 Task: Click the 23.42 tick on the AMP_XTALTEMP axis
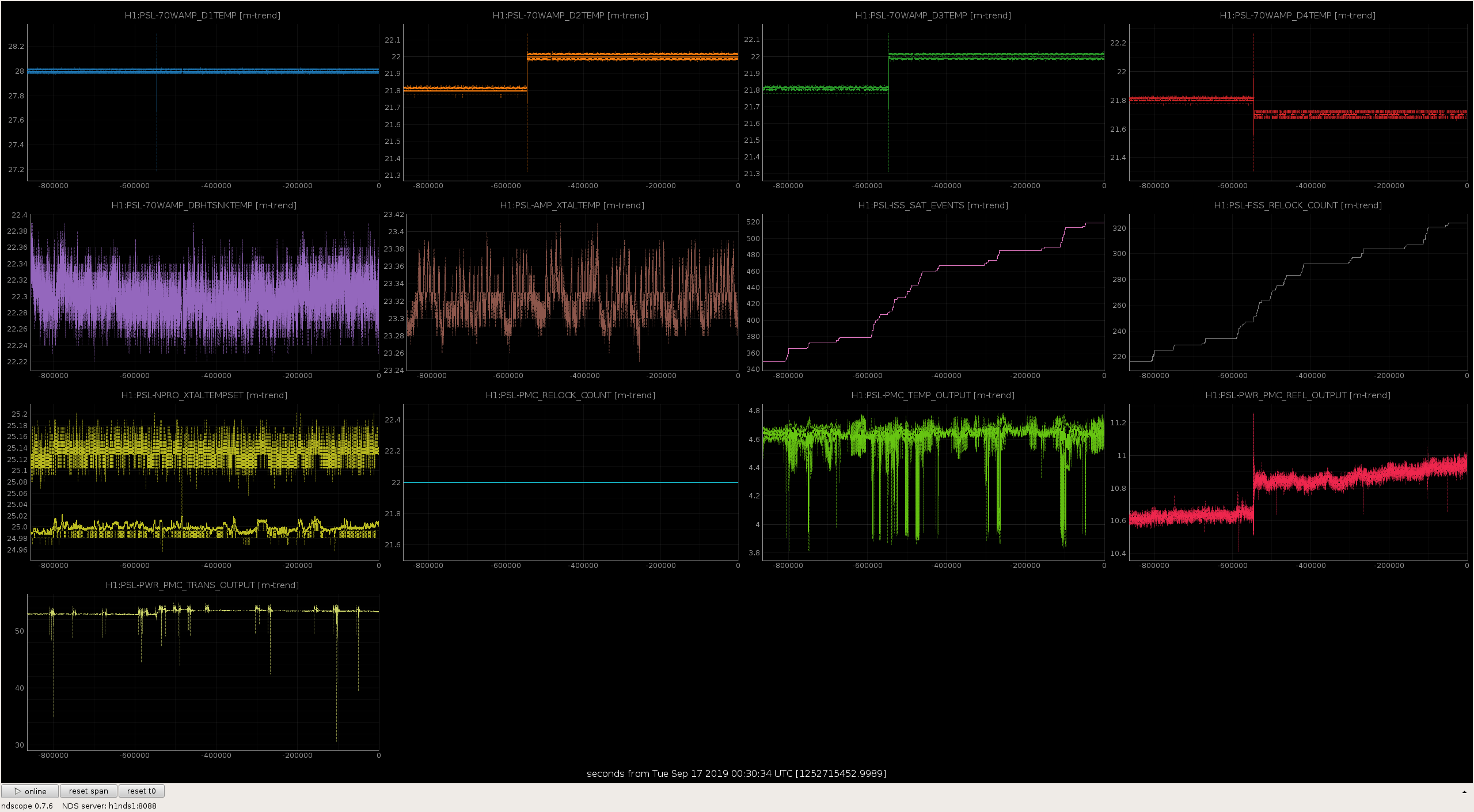(394, 215)
